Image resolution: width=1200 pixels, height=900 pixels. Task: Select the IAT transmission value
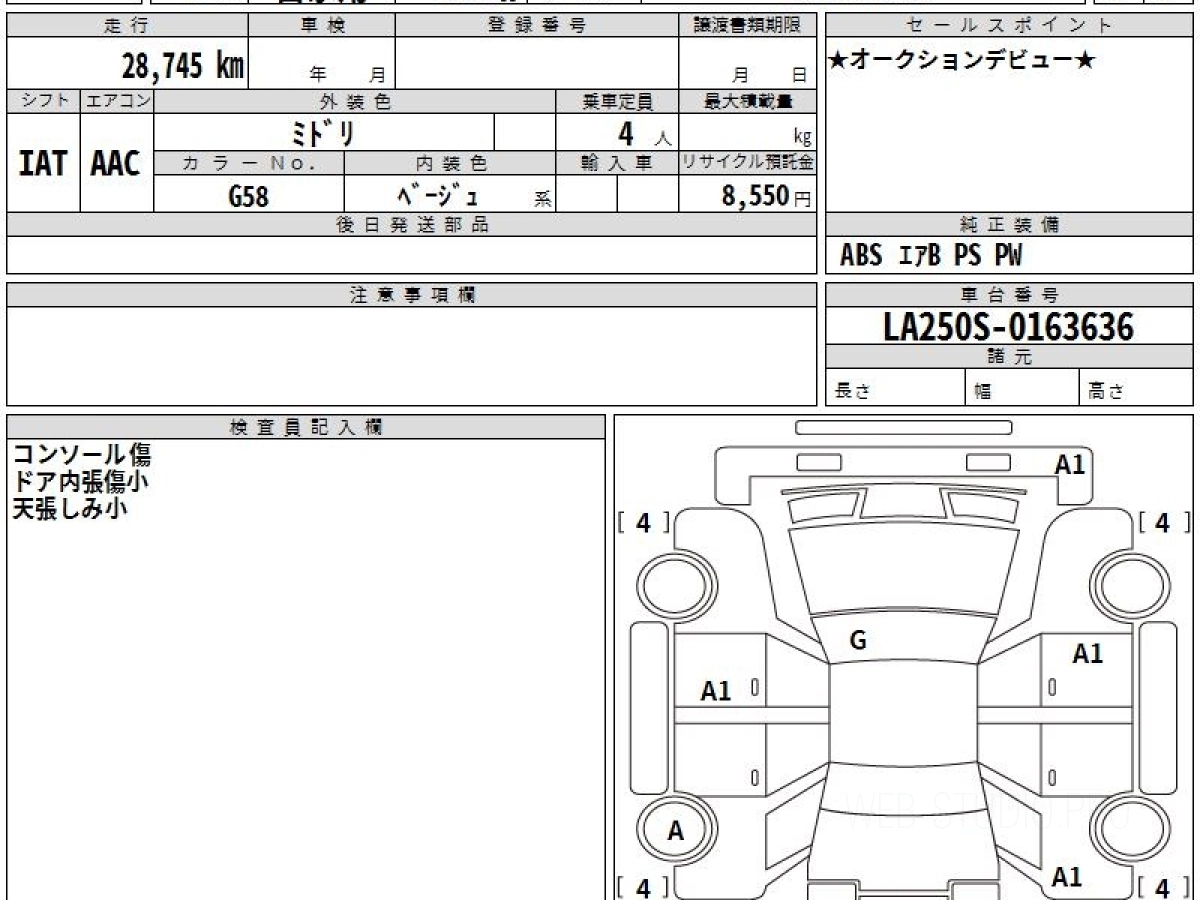[x=43, y=163]
